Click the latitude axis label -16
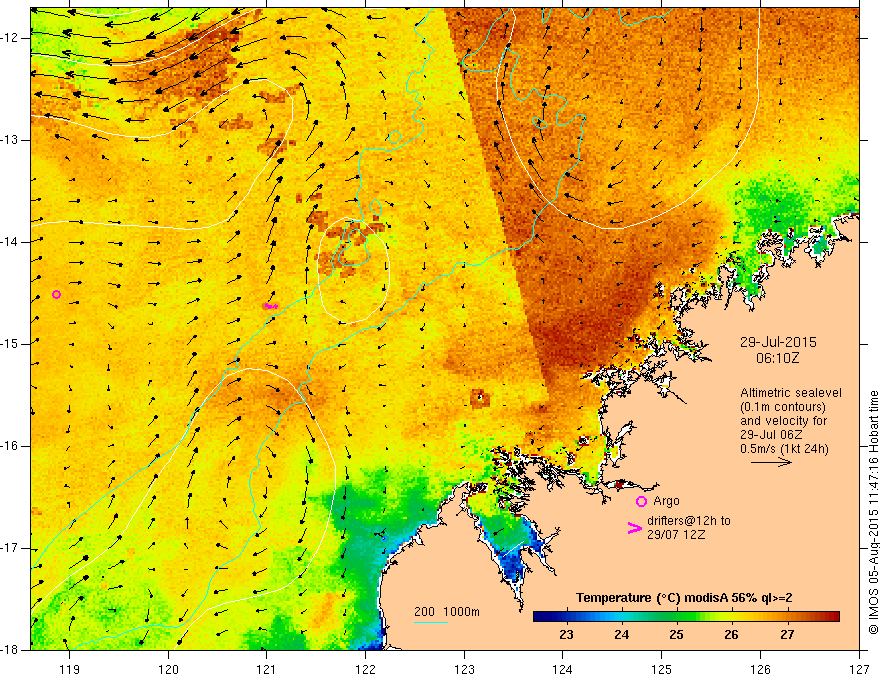880x680 pixels. pos(11,446)
